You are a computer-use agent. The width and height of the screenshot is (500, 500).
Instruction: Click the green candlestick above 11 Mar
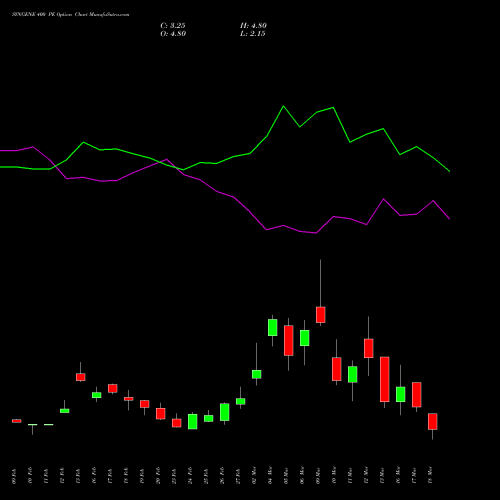click(353, 374)
